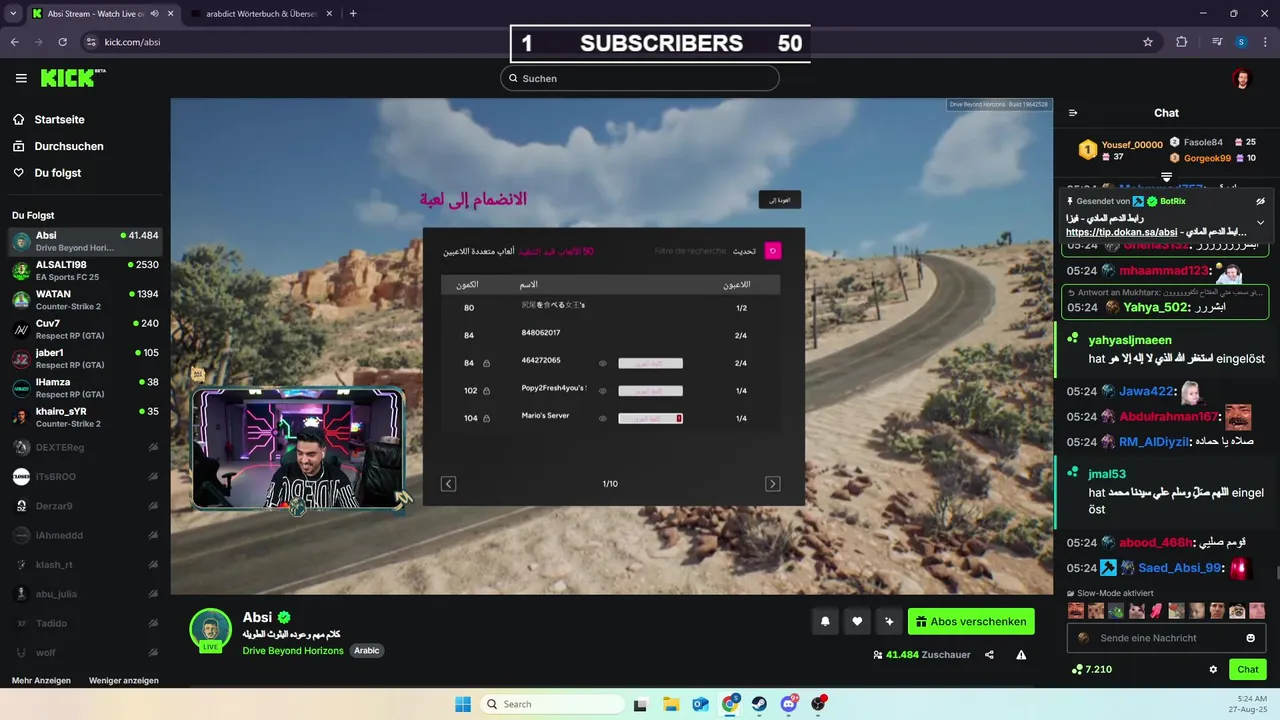
Task: Open the emoji picker smiley
Action: pos(1251,638)
